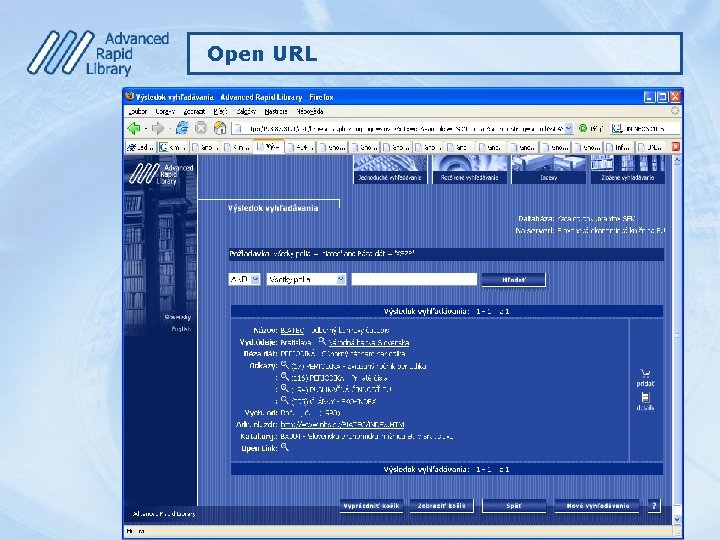Open record details via document icon
The width and height of the screenshot is (720, 540).
point(645,398)
